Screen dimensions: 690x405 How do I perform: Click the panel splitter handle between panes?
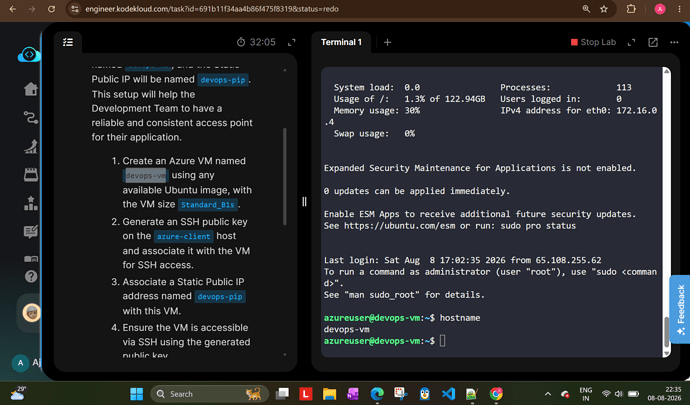(x=304, y=202)
